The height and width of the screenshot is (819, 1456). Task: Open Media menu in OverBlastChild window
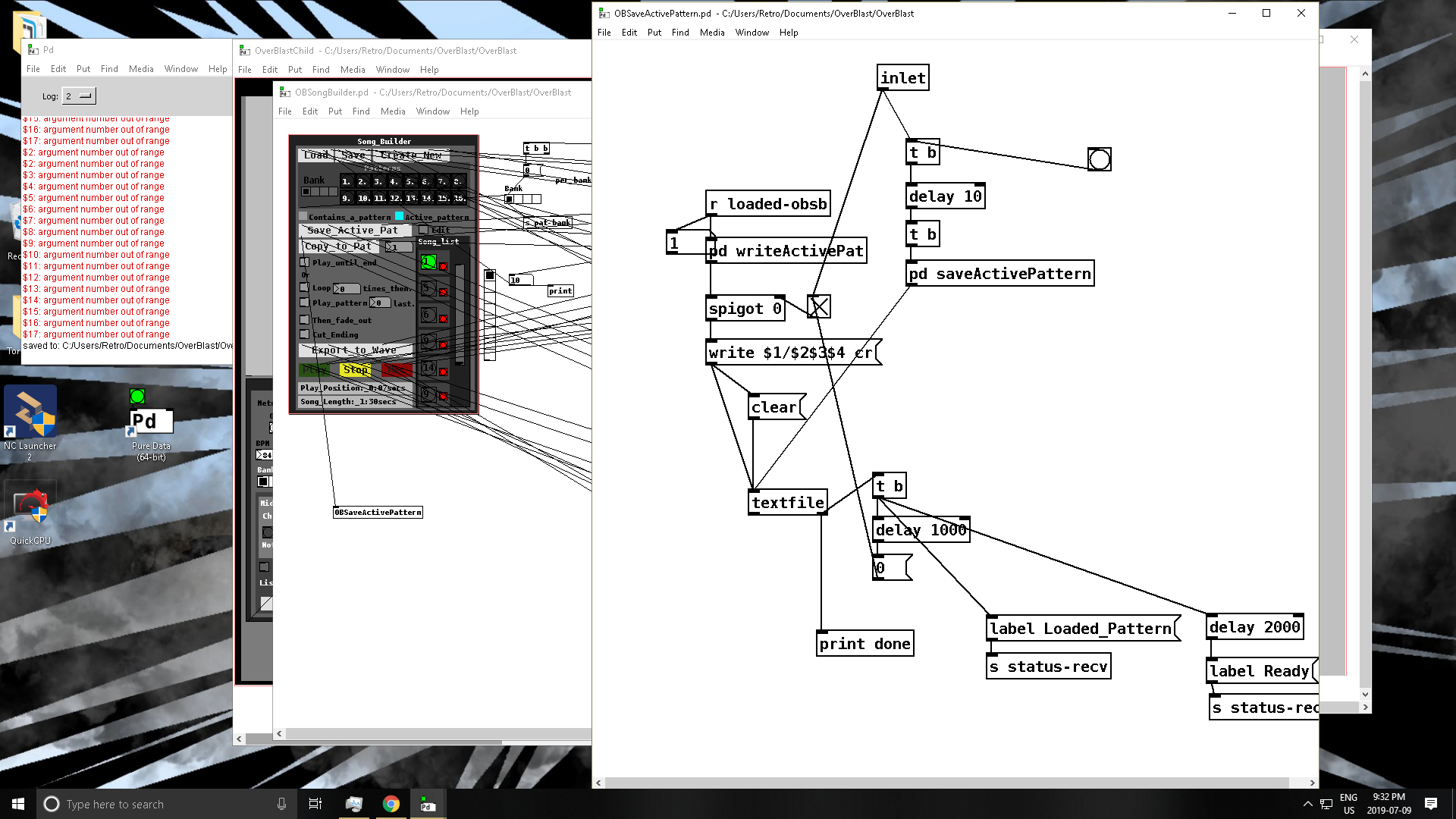(353, 70)
